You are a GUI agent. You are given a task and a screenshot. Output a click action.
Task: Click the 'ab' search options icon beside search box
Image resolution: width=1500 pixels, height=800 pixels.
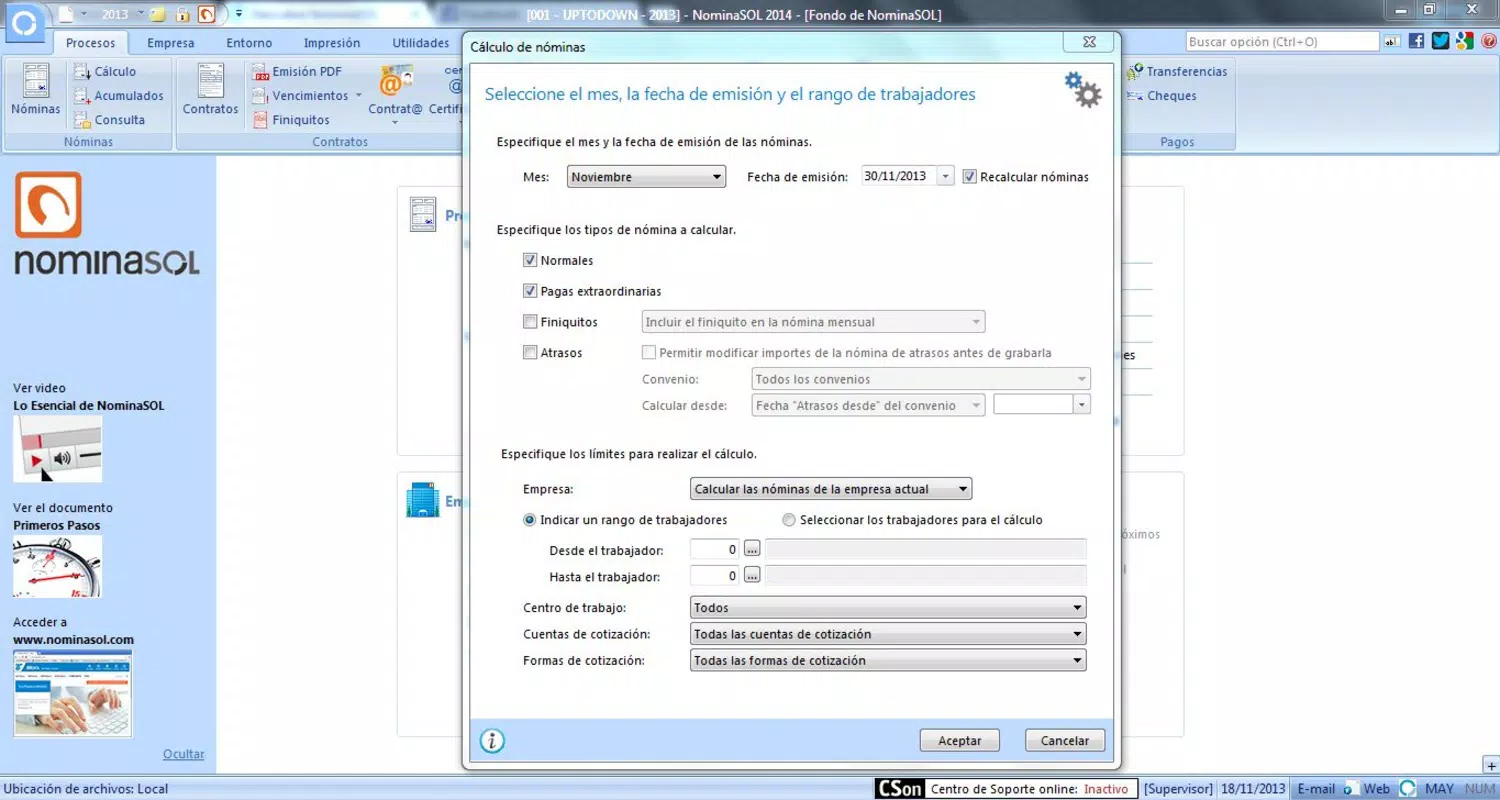1392,42
